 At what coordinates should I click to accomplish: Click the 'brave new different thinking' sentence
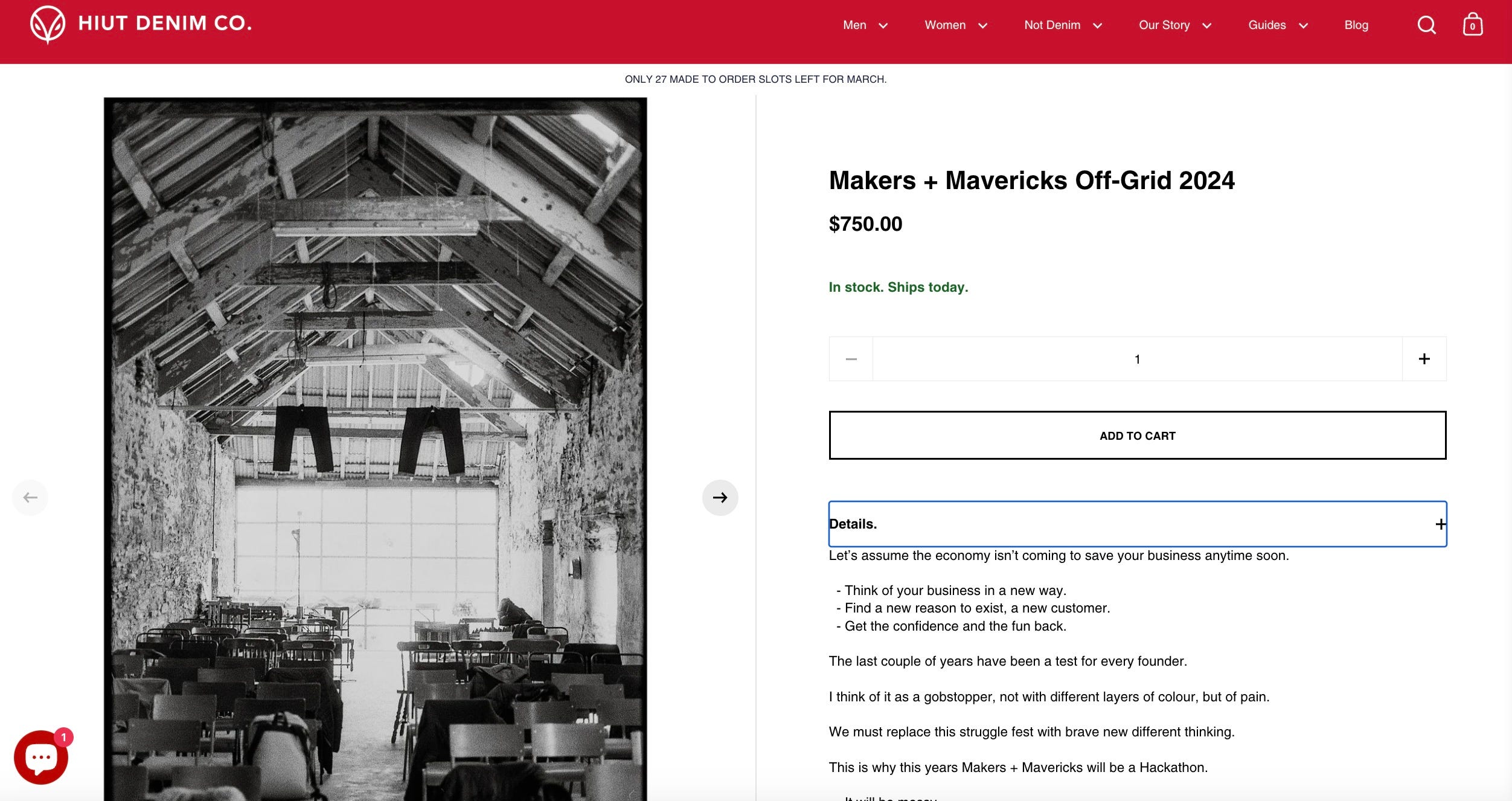[x=1032, y=732]
